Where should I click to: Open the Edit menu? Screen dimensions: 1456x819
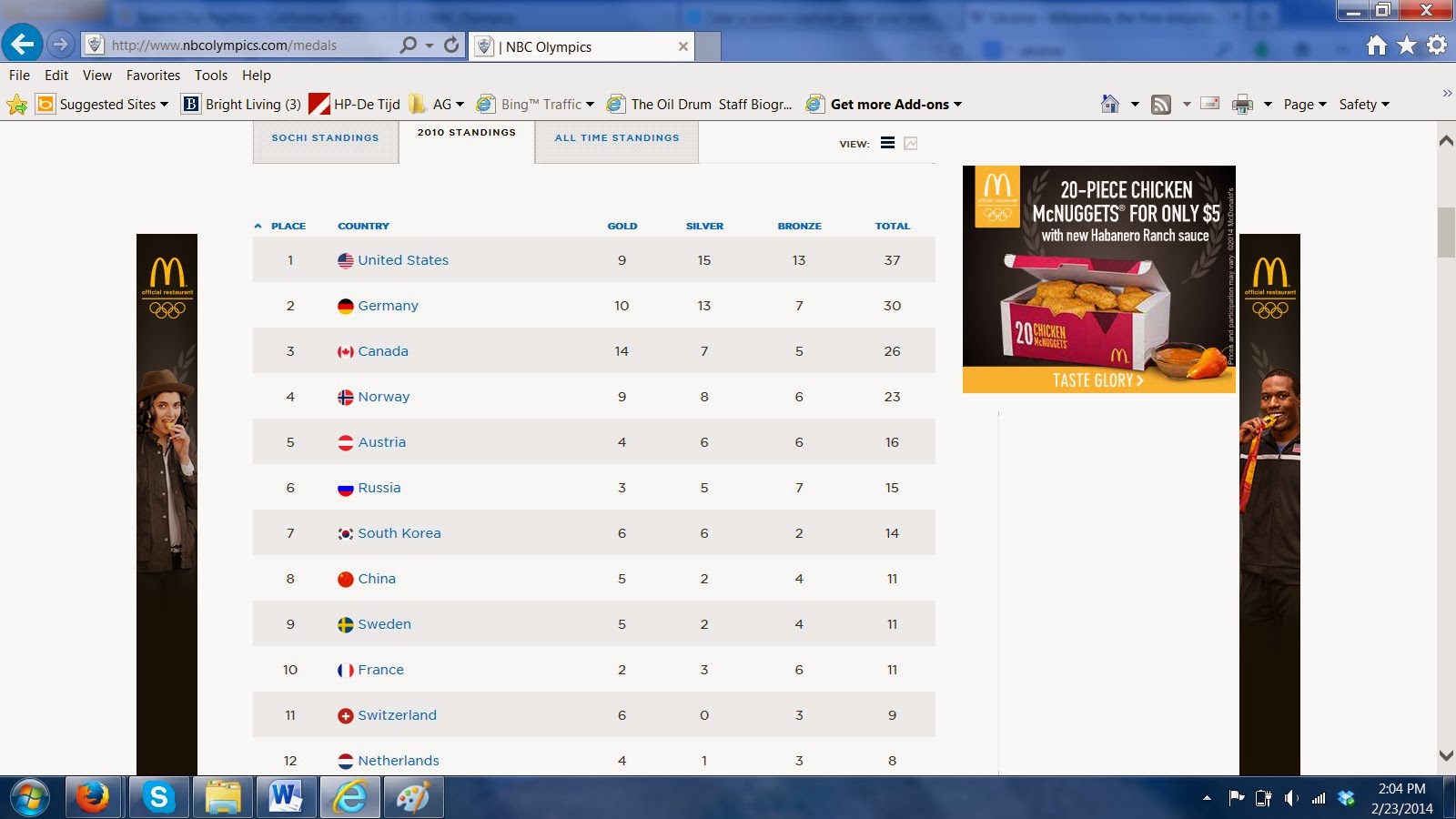point(56,76)
